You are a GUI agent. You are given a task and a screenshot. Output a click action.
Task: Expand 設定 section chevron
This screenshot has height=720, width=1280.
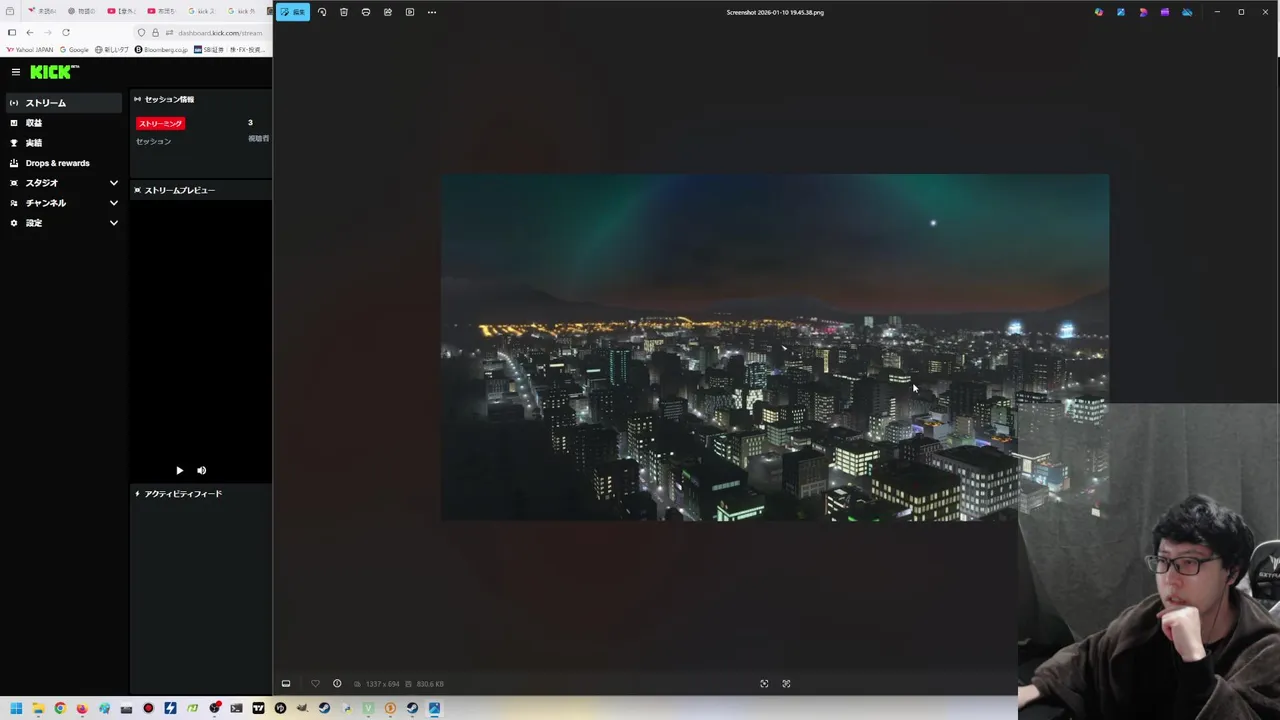(114, 223)
